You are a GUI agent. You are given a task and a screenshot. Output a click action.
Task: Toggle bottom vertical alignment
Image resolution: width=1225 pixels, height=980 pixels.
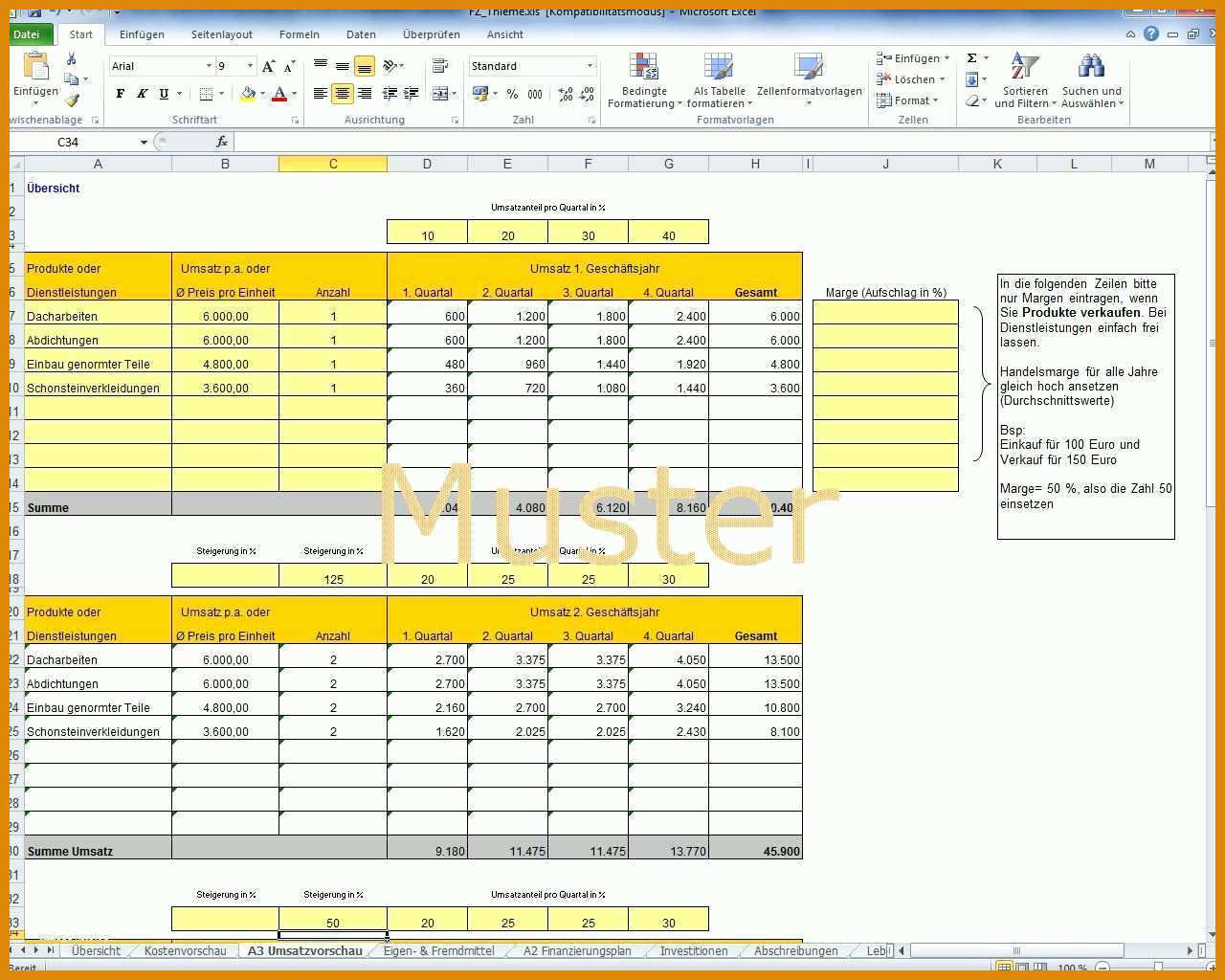pos(365,66)
